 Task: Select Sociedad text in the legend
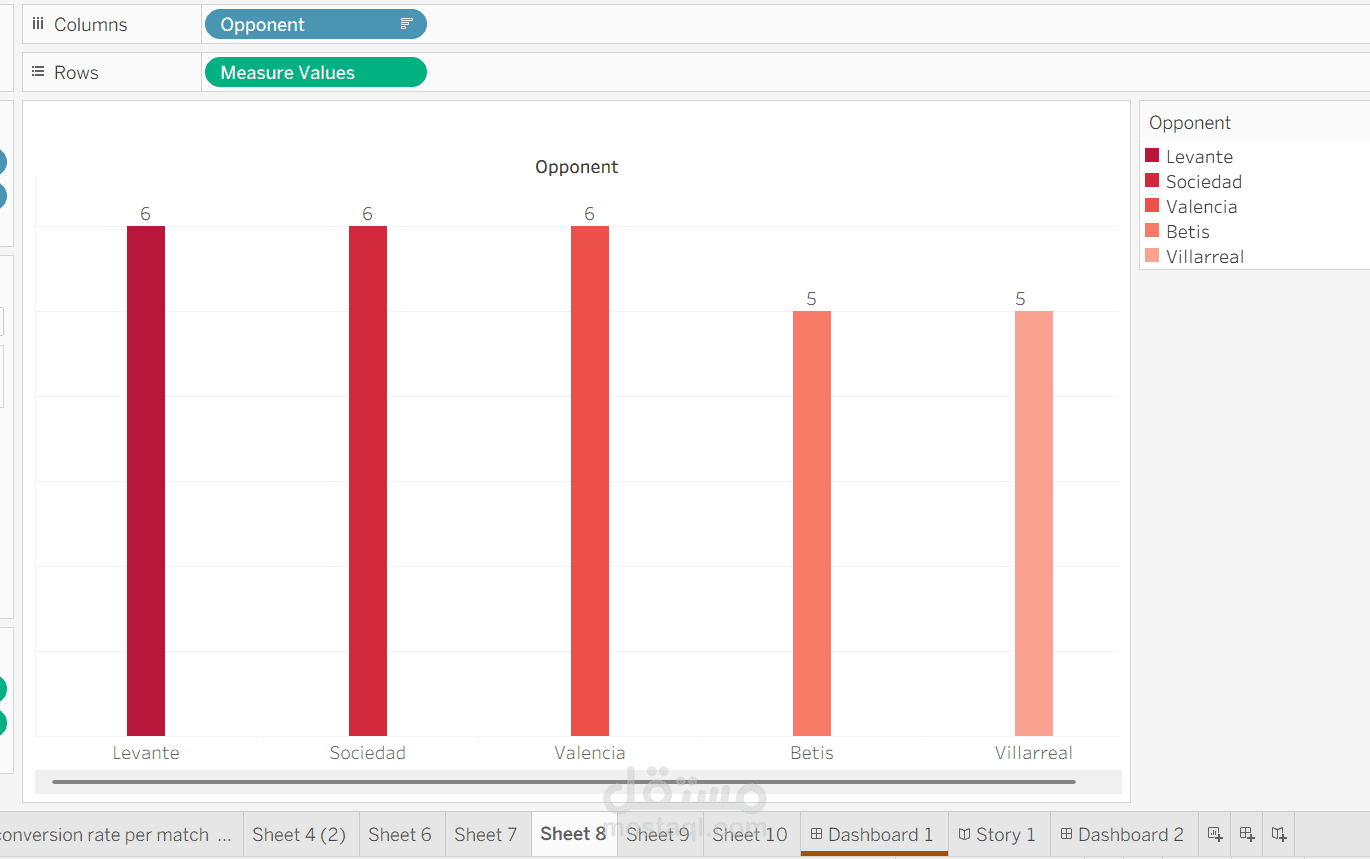click(1204, 182)
